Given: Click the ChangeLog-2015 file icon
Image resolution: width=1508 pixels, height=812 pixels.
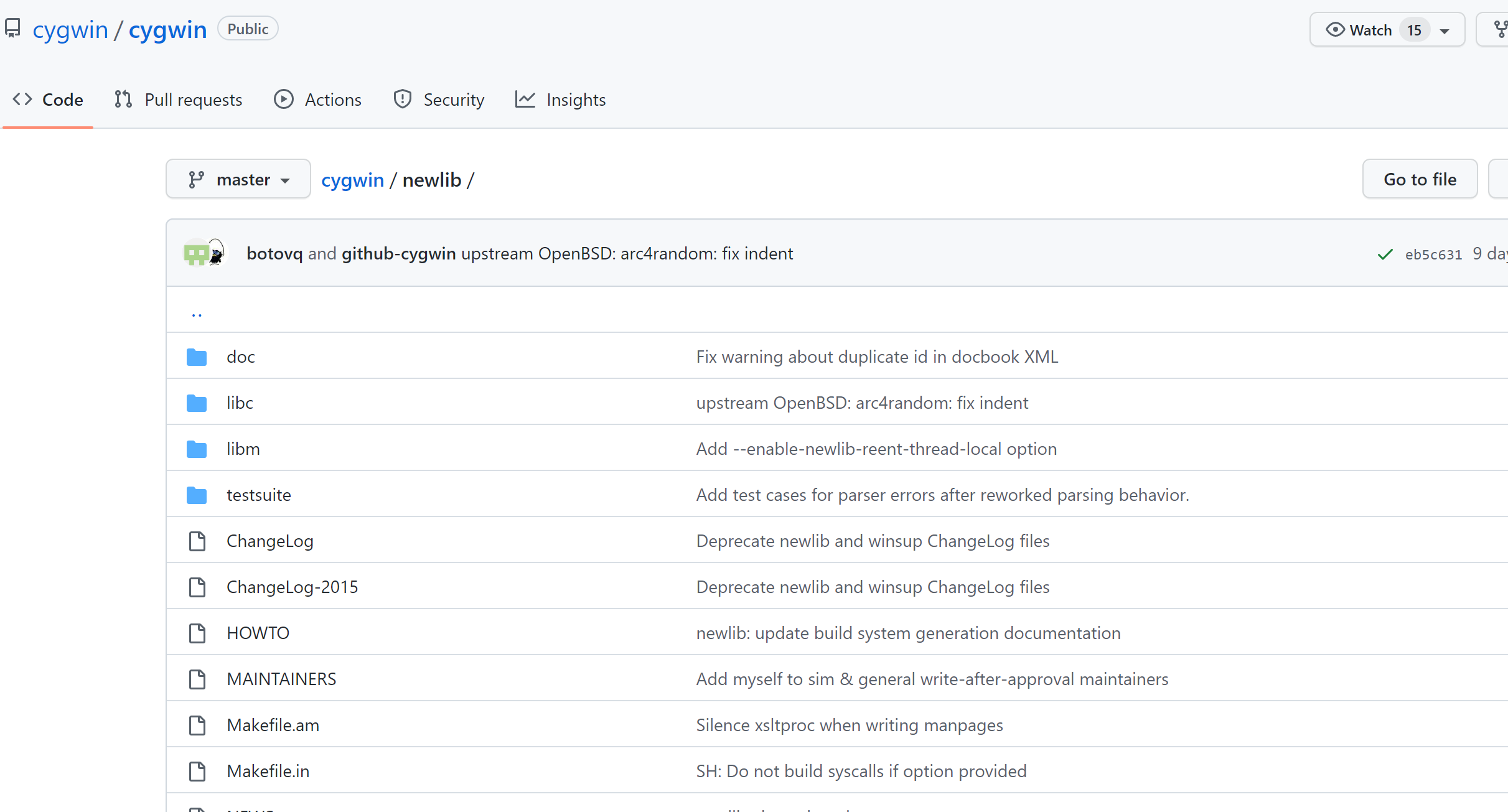Looking at the screenshot, I should tap(197, 587).
